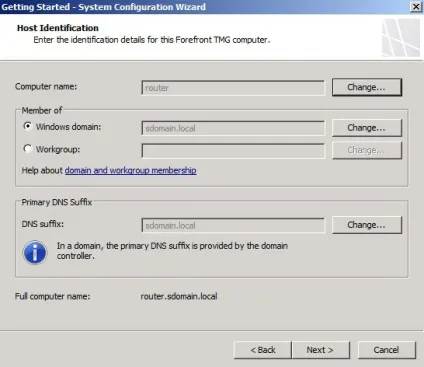Image resolution: width=424 pixels, height=367 pixels.
Task: Click Change button for Windows domain
Action: pyautogui.click(x=367, y=128)
